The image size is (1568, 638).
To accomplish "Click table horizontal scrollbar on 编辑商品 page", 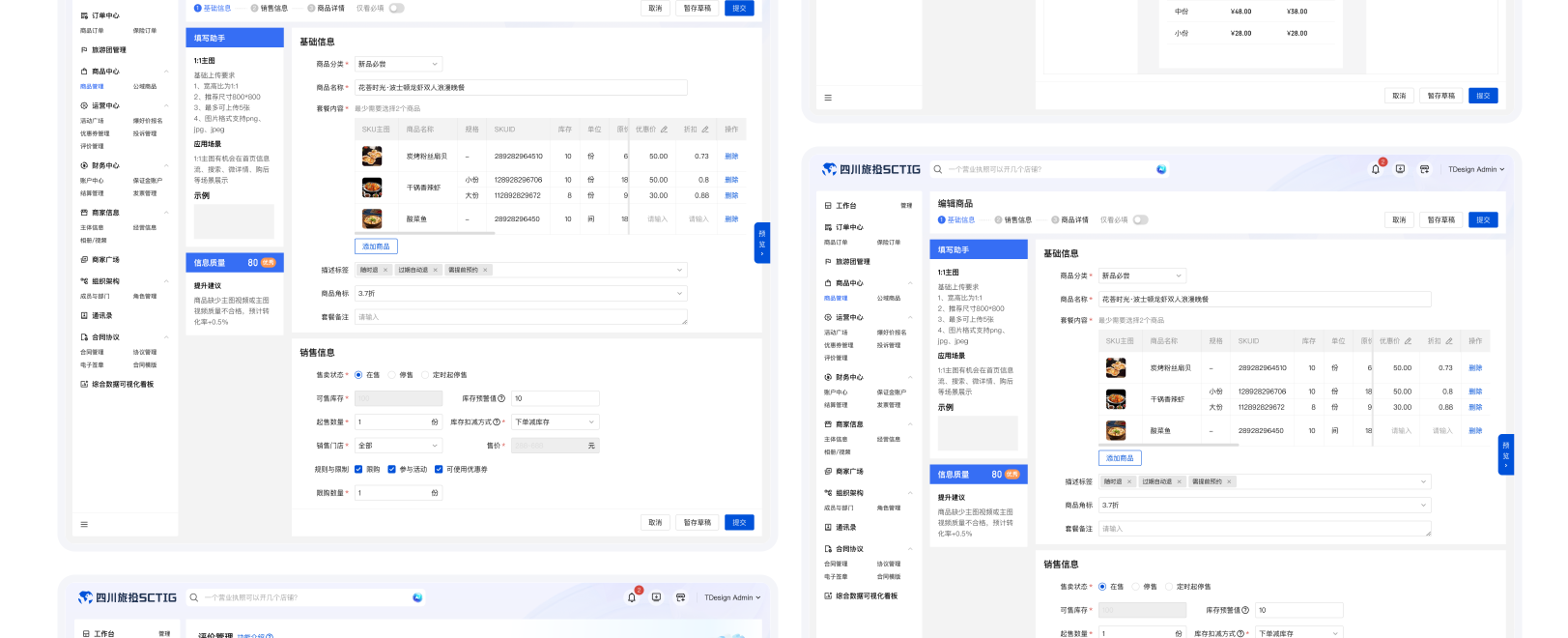I will (x=1169, y=446).
